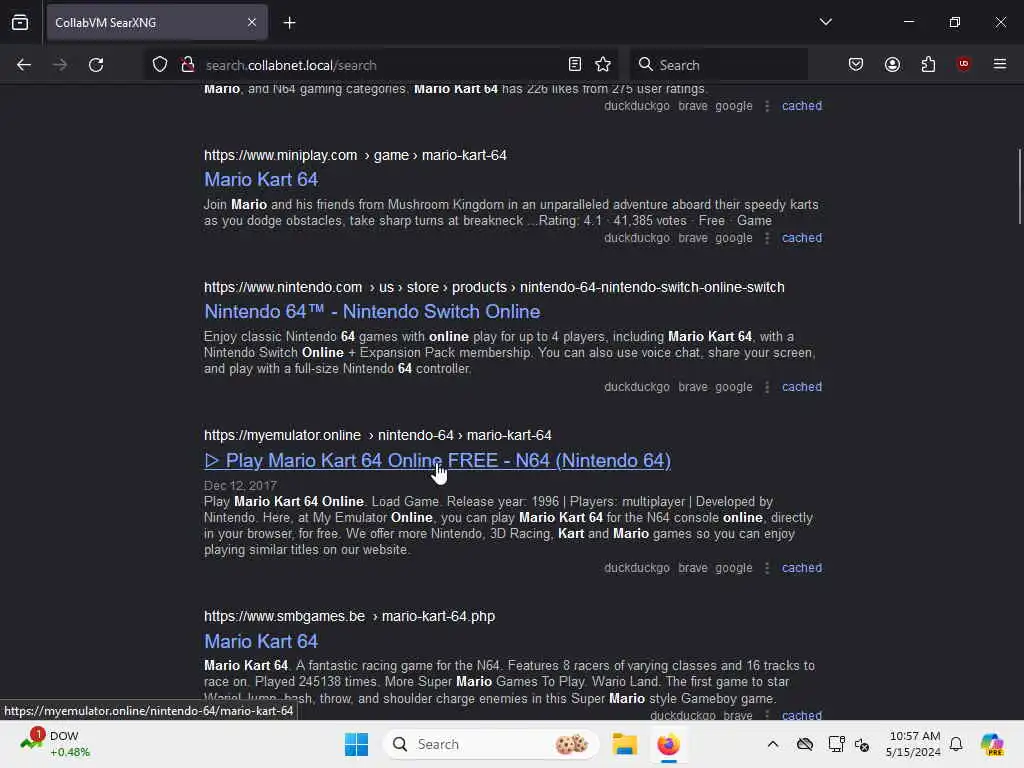Open the clock showing 10:57 AM
This screenshot has height=768, width=1024.
(x=913, y=744)
